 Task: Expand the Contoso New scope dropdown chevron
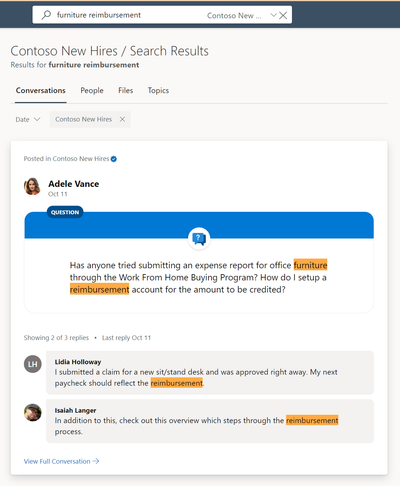[273, 15]
